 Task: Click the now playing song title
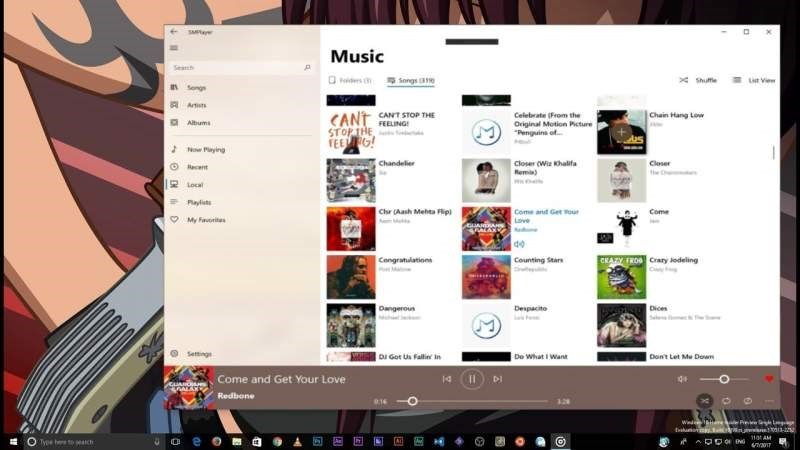coord(282,379)
